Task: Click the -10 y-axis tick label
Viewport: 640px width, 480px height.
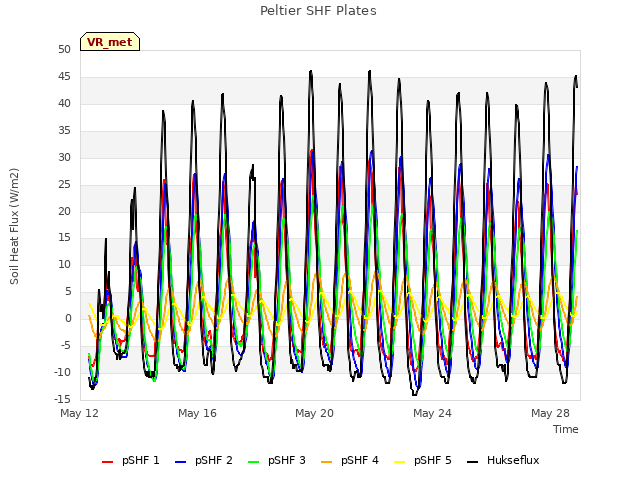Action: tap(62, 372)
